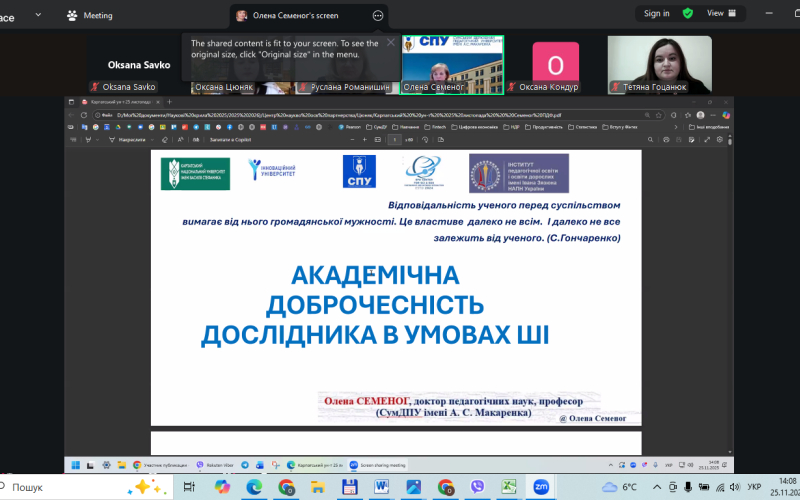Search in the PDF document
Screen dimensions: 800x500
(x=651, y=140)
